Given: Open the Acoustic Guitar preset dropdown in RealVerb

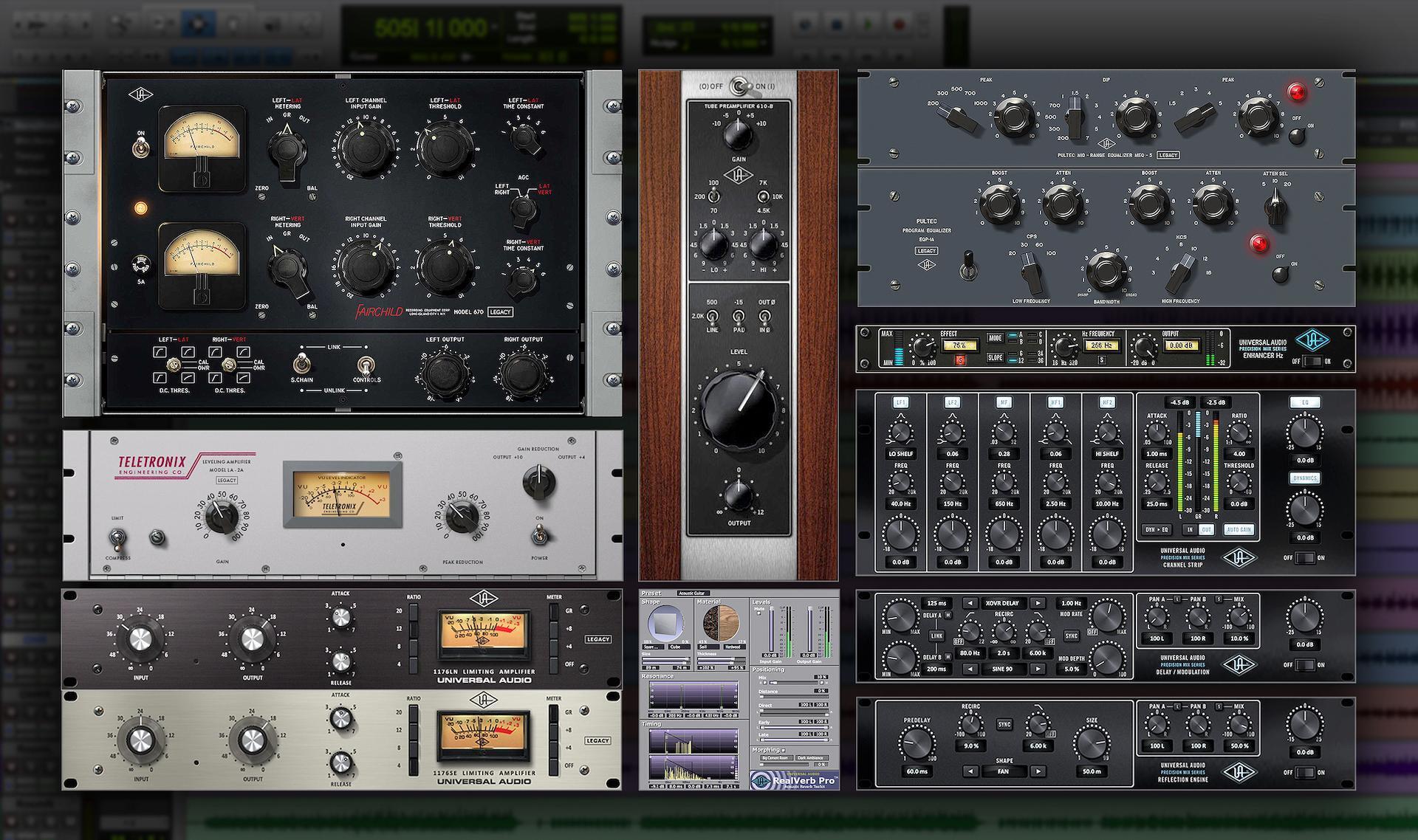Looking at the screenshot, I should point(693,592).
